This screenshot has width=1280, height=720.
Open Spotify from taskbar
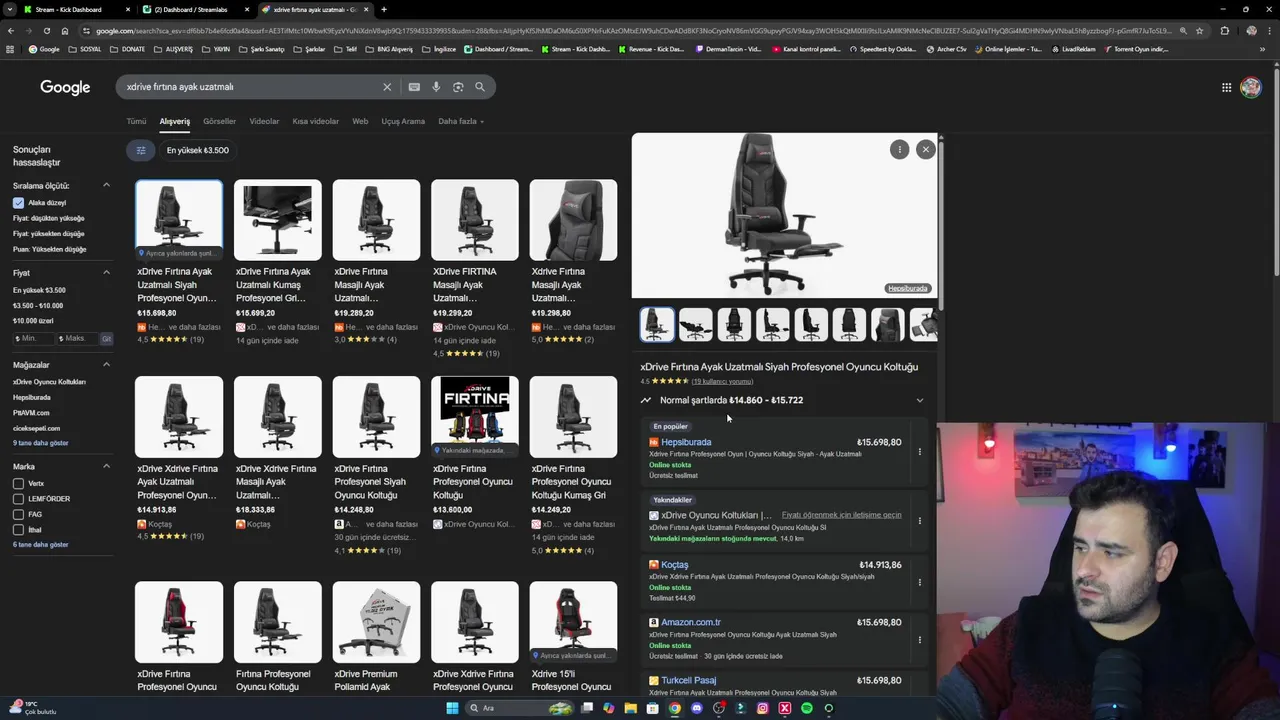(807, 708)
